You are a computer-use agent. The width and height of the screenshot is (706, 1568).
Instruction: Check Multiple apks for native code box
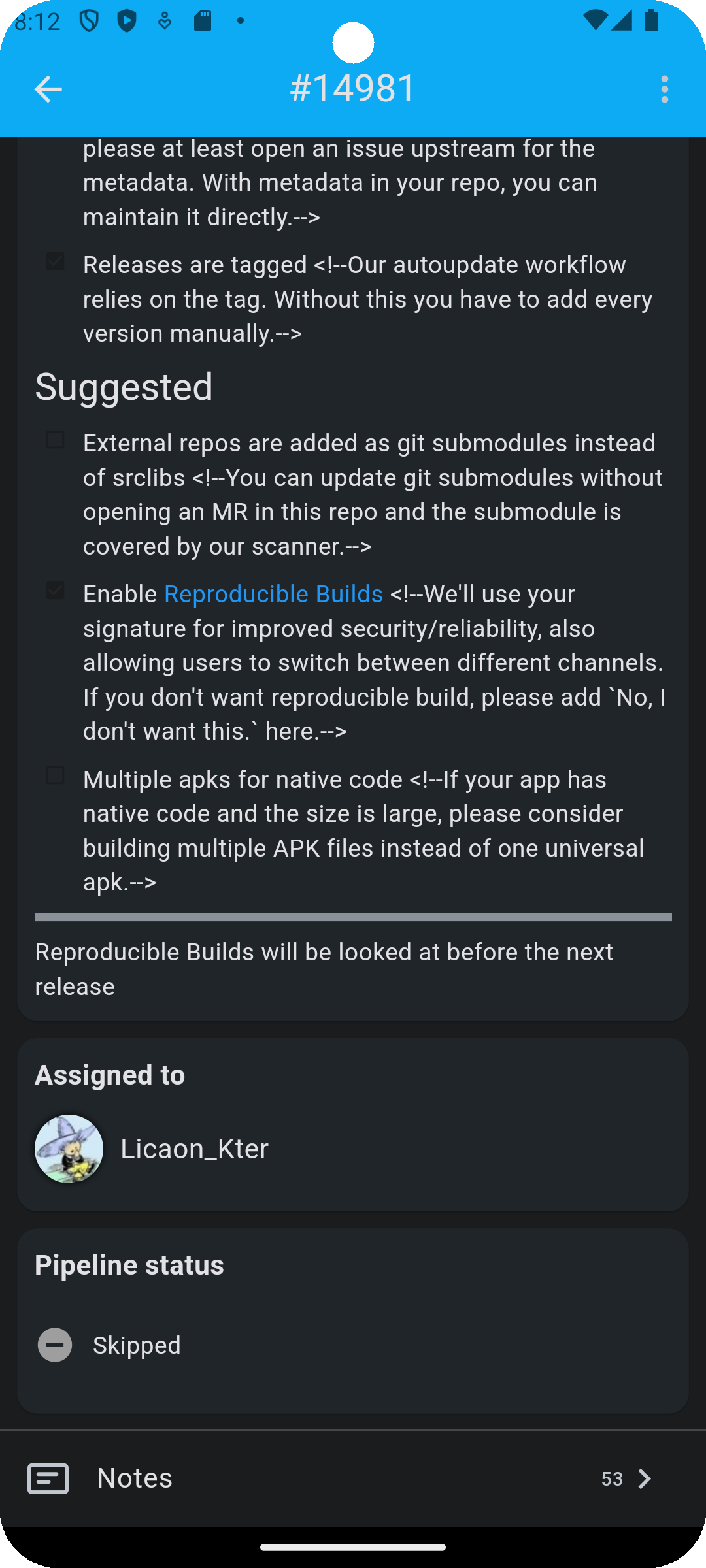[x=56, y=776]
